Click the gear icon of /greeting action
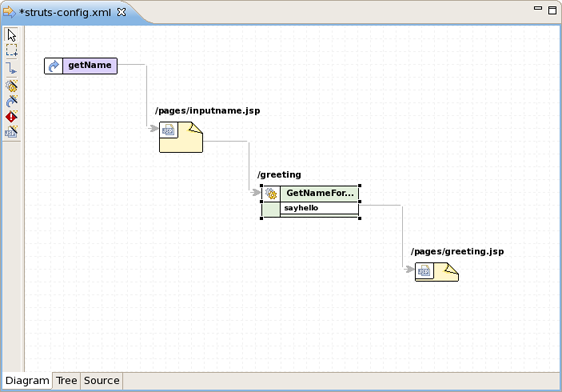 click(x=271, y=193)
